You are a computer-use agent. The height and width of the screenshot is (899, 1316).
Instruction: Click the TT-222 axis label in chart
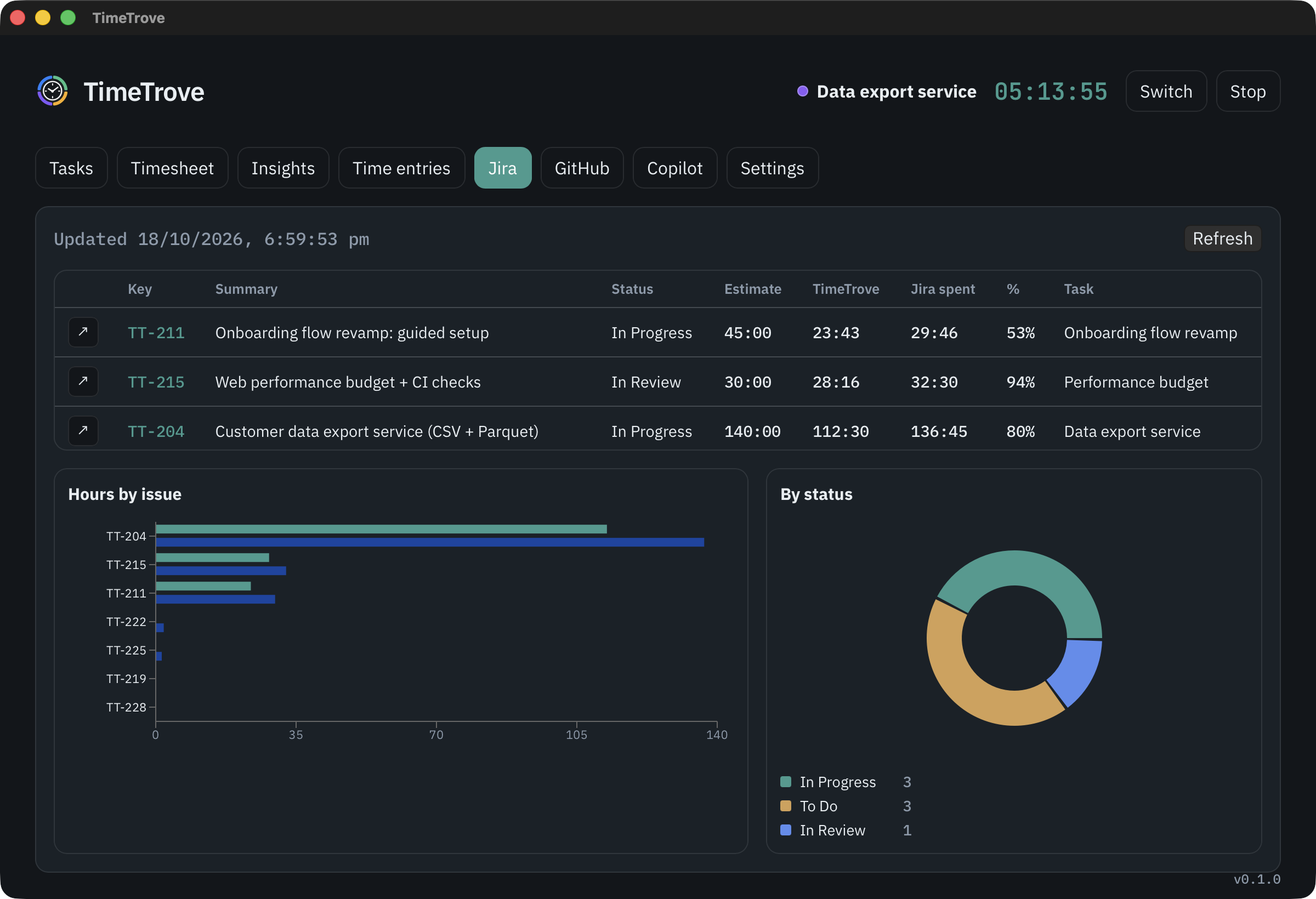coord(126,622)
